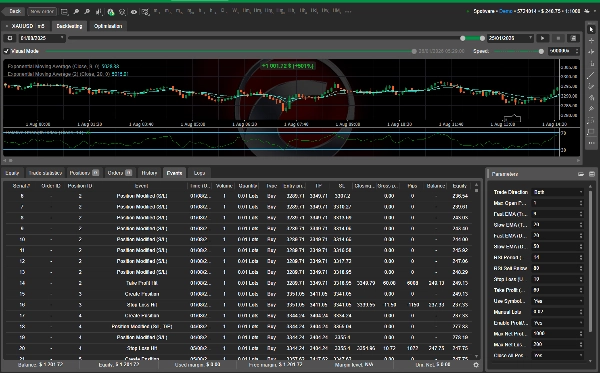
Task: Click the date range slider right handle
Action: click(482, 38)
